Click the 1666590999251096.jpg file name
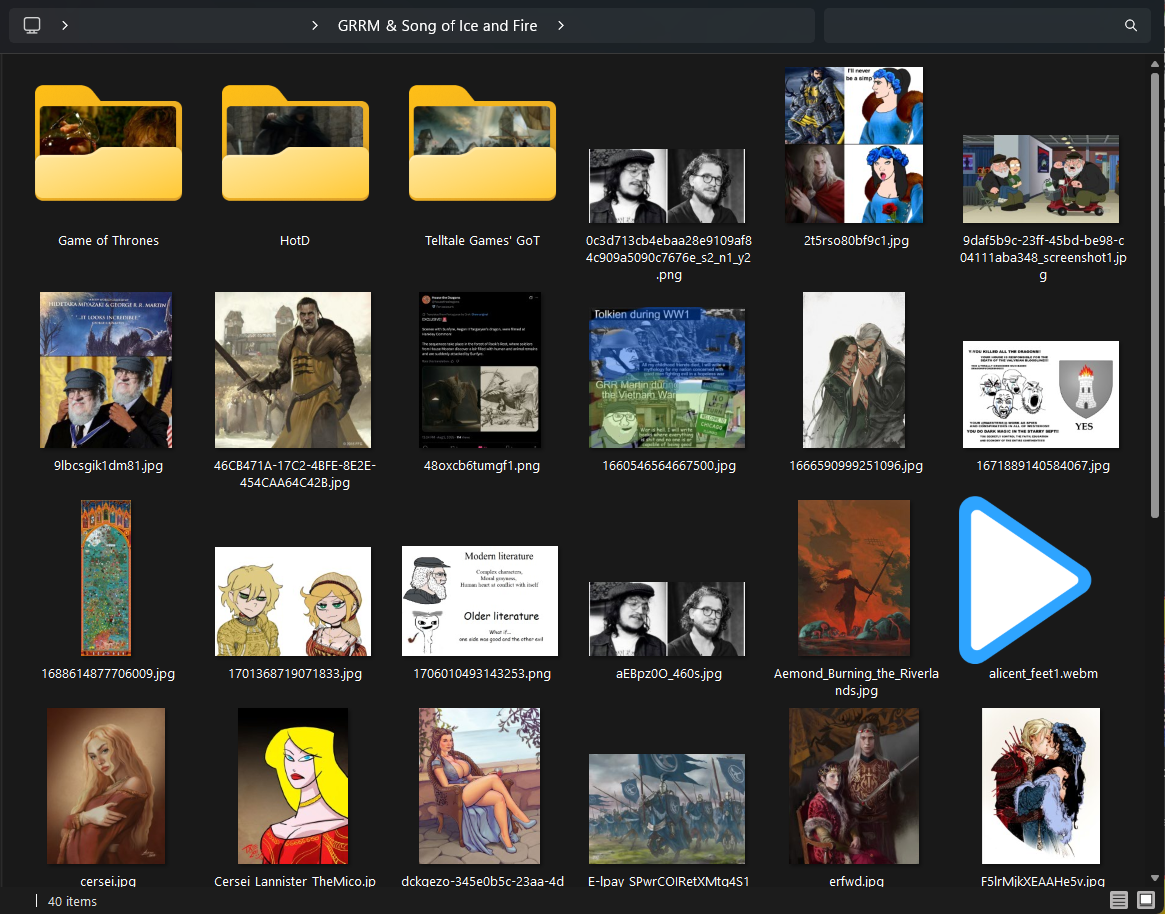The width and height of the screenshot is (1165, 914). pos(856,466)
